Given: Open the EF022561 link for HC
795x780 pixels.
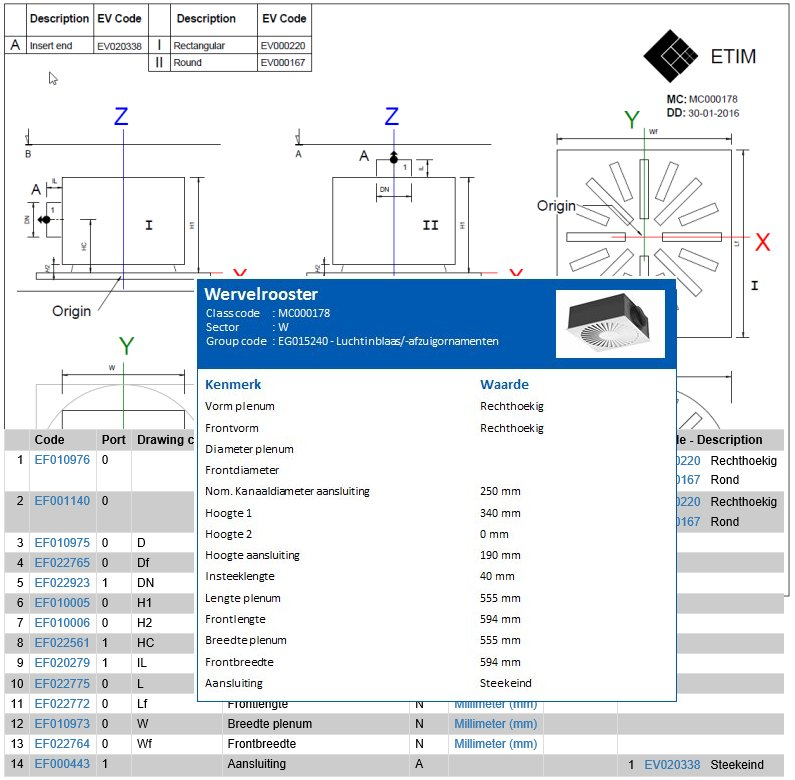Looking at the screenshot, I should coord(62,643).
